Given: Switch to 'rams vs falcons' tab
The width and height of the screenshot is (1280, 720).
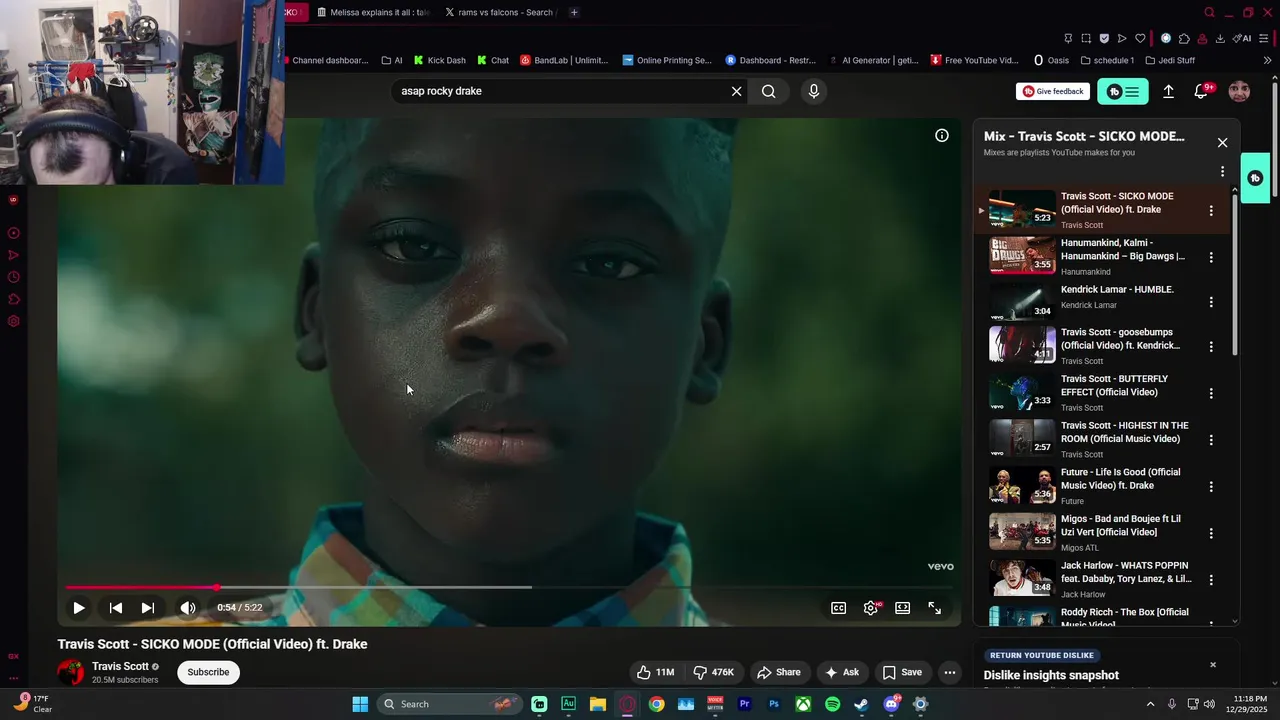Looking at the screenshot, I should pyautogui.click(x=498, y=12).
